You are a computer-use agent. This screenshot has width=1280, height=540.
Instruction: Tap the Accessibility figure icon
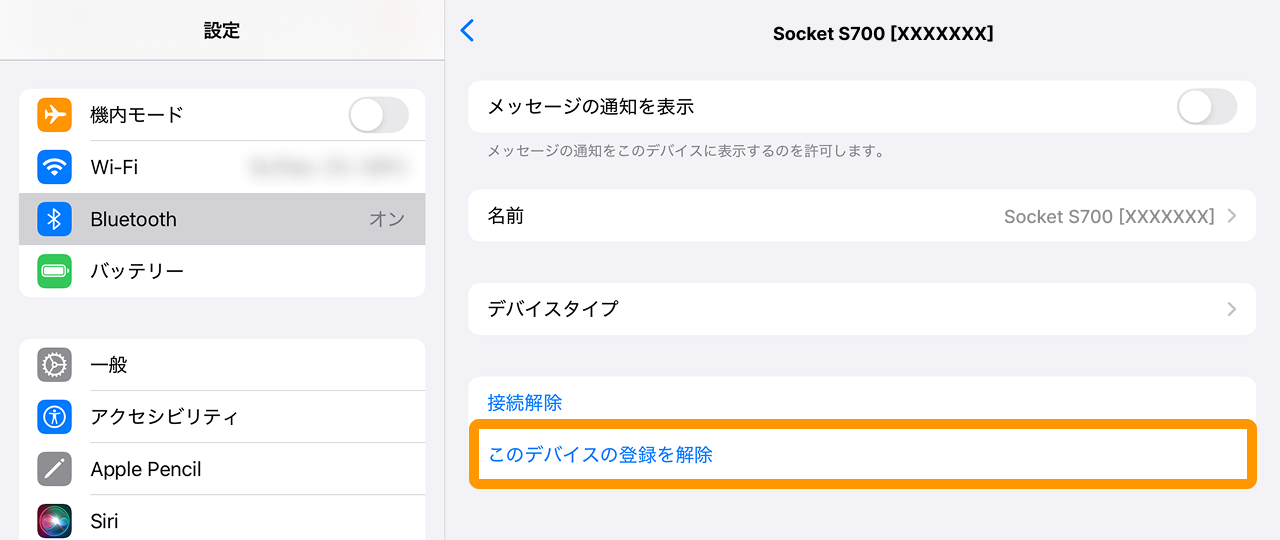(x=55, y=417)
